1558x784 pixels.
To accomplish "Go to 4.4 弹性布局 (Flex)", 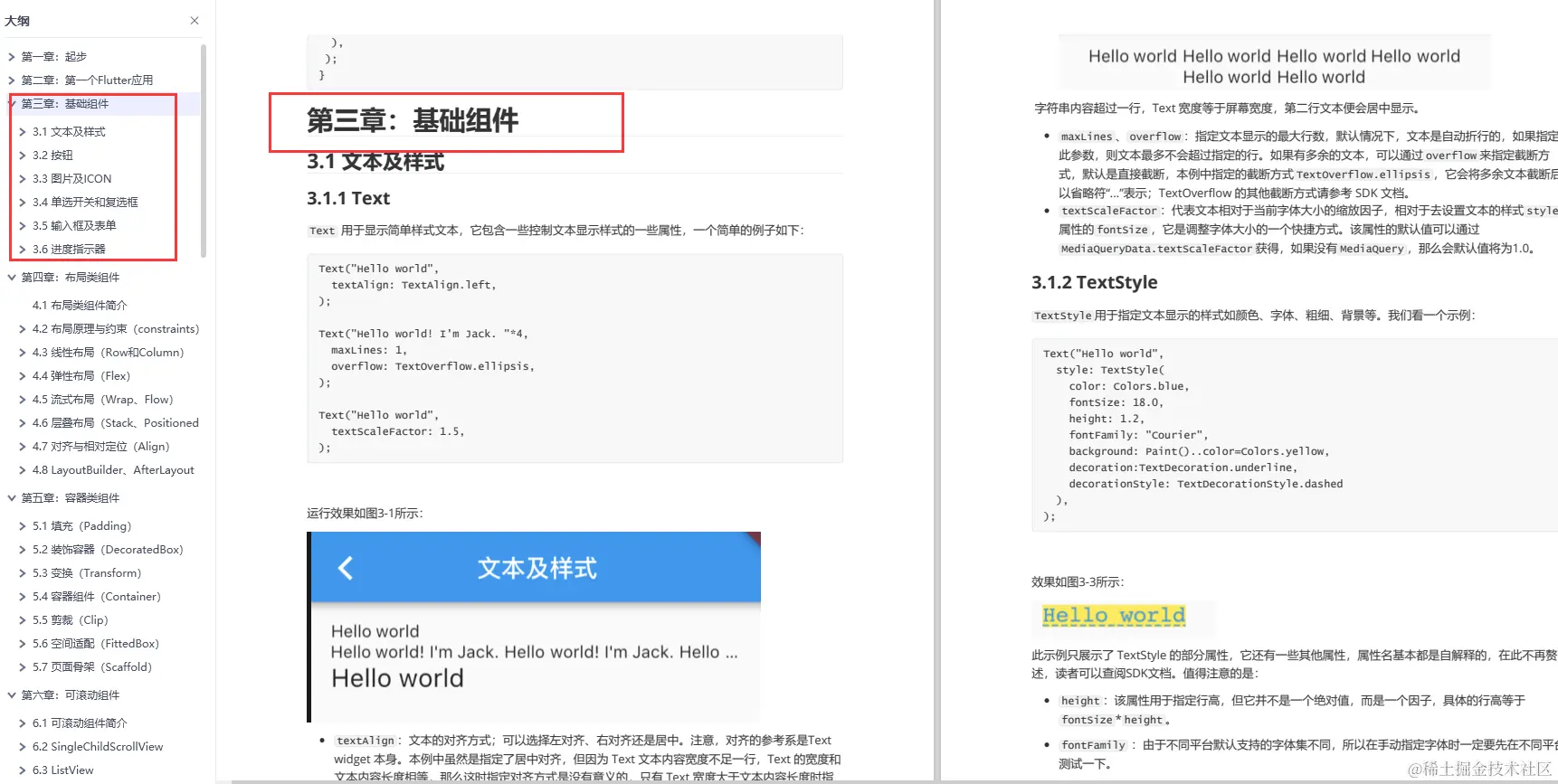I will [x=81, y=375].
